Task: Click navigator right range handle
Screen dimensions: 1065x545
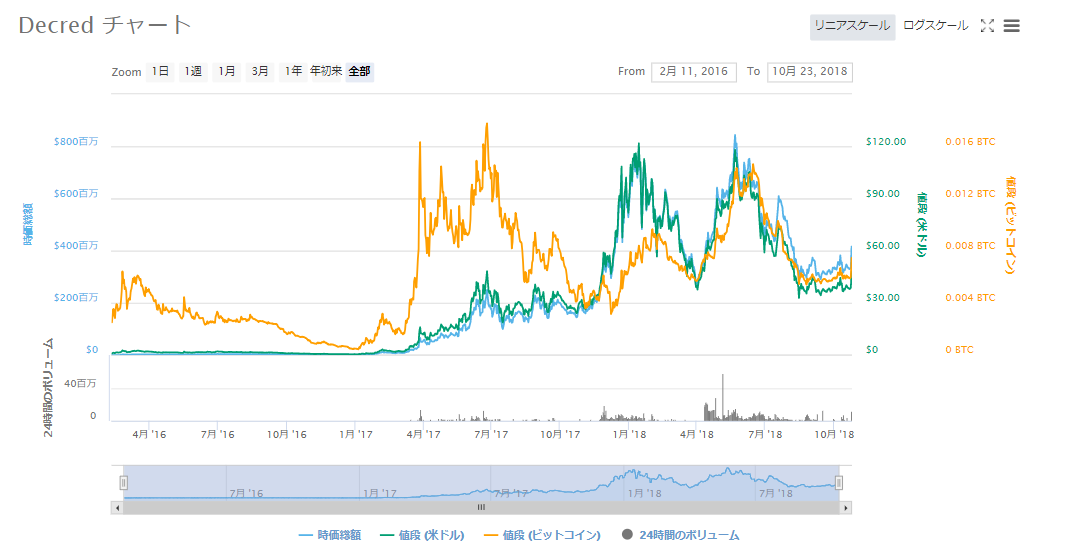Action: tap(839, 483)
